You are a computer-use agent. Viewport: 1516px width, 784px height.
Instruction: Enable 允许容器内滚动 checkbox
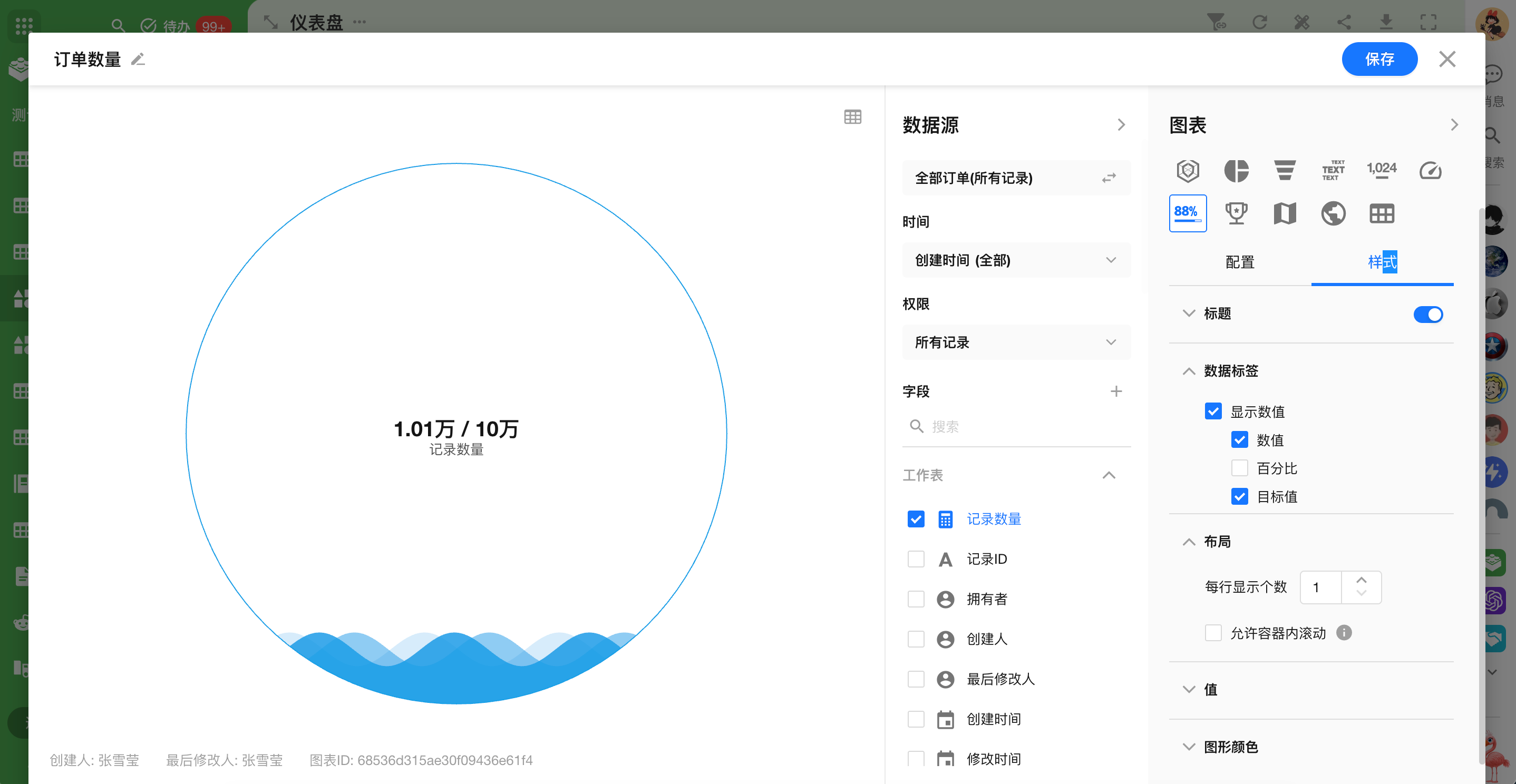coord(1213,632)
